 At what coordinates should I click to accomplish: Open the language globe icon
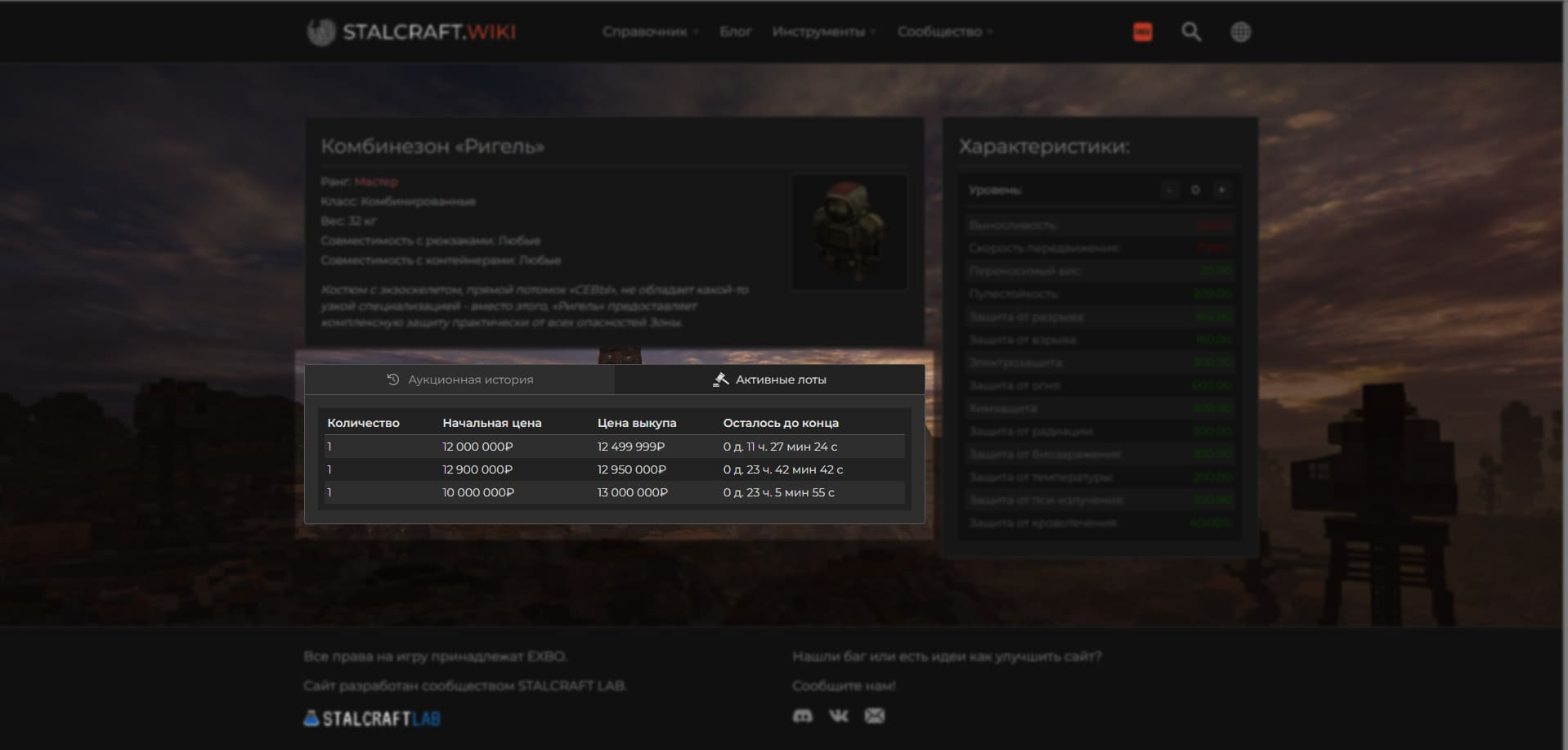[1240, 32]
